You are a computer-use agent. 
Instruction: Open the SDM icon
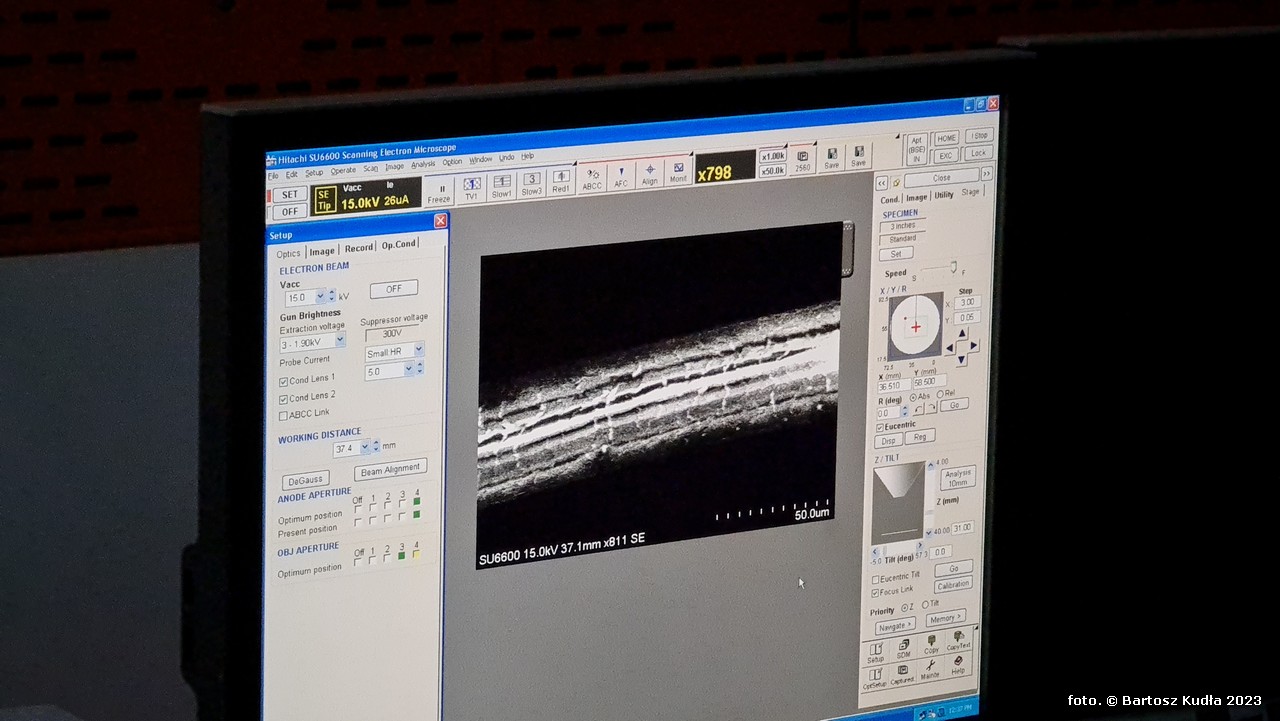[904, 648]
